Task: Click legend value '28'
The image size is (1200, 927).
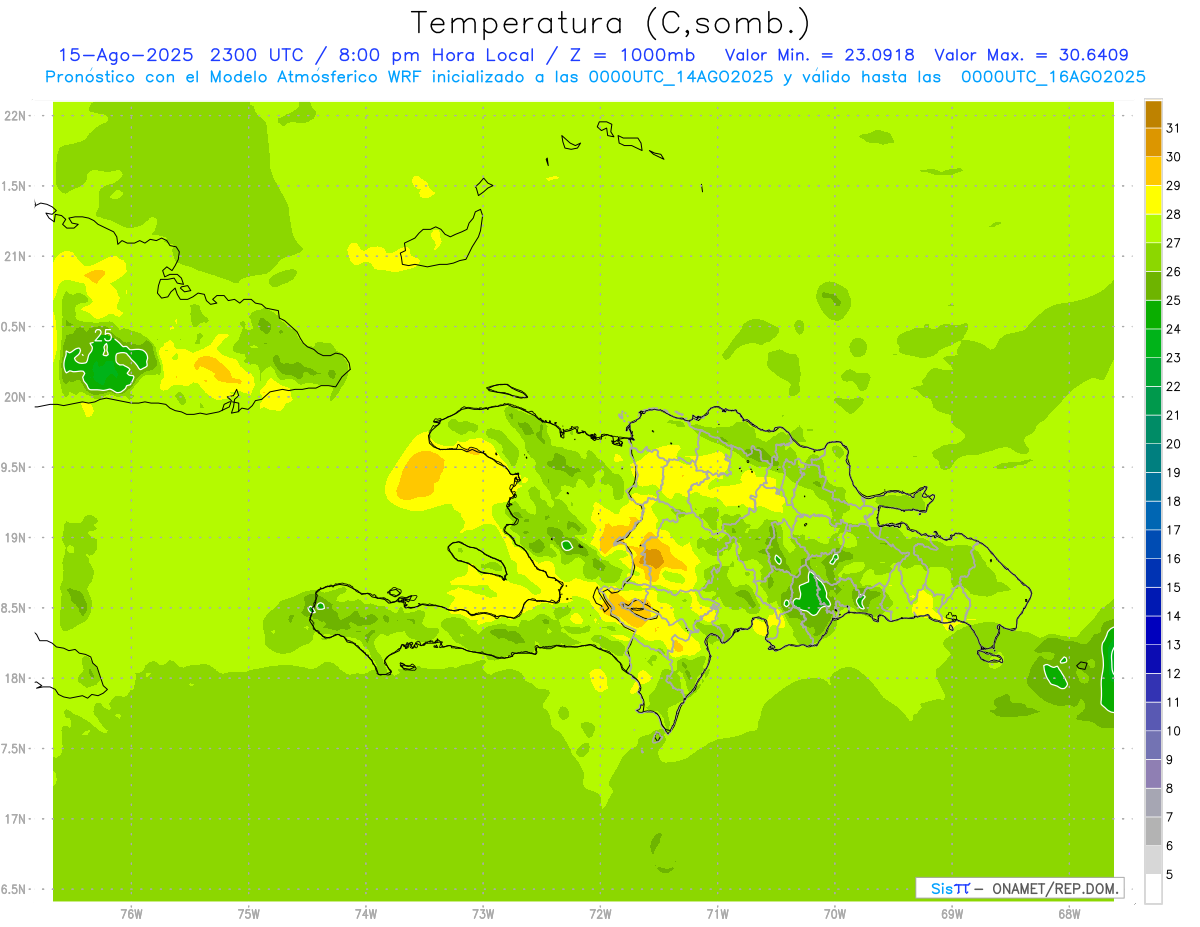Action: coord(1174,214)
